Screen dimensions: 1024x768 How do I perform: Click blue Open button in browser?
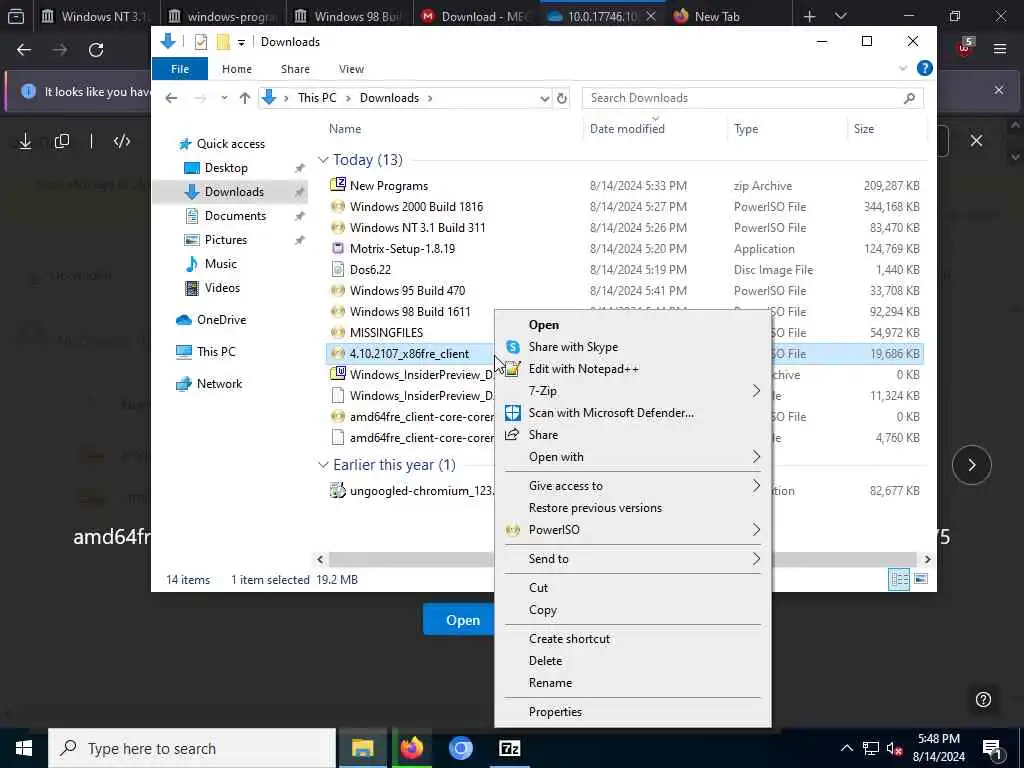click(459, 620)
